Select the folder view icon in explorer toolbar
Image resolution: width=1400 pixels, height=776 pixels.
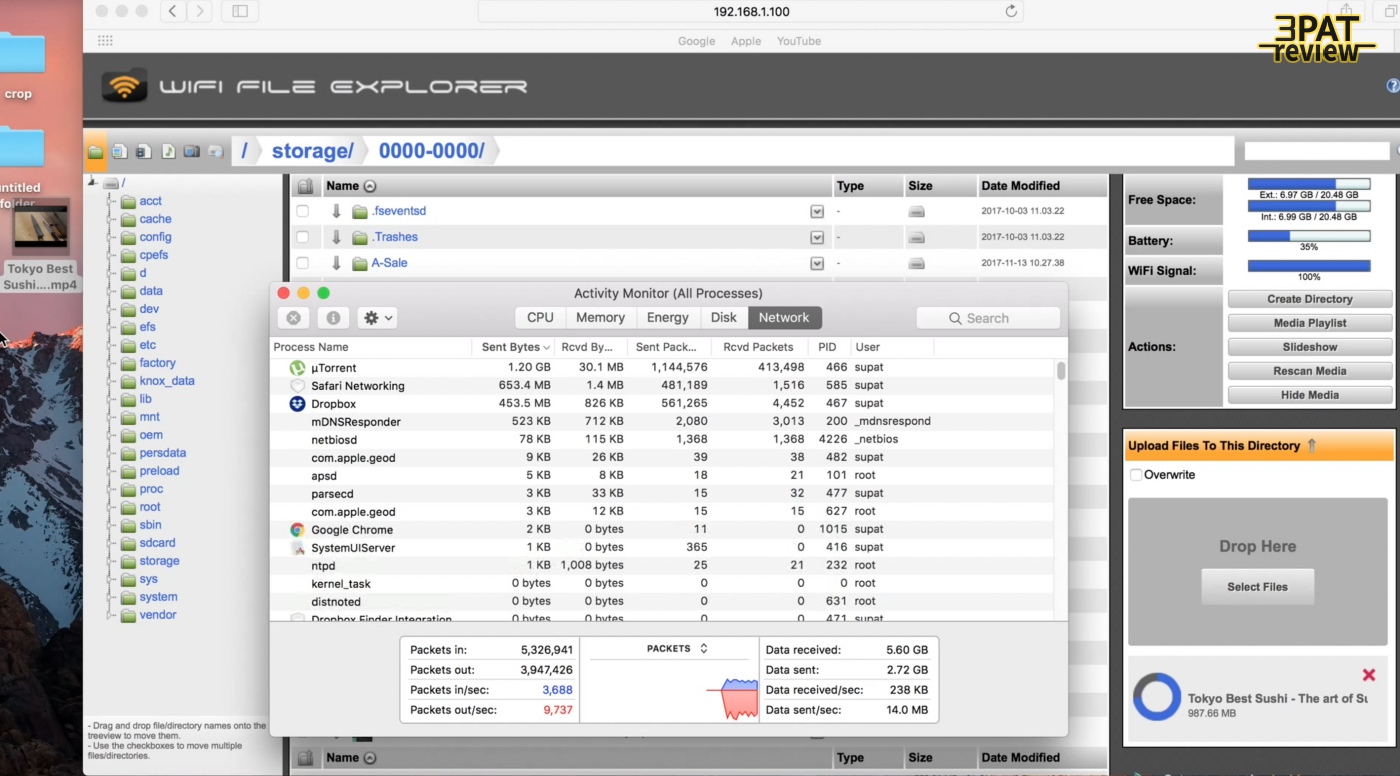tap(95, 152)
